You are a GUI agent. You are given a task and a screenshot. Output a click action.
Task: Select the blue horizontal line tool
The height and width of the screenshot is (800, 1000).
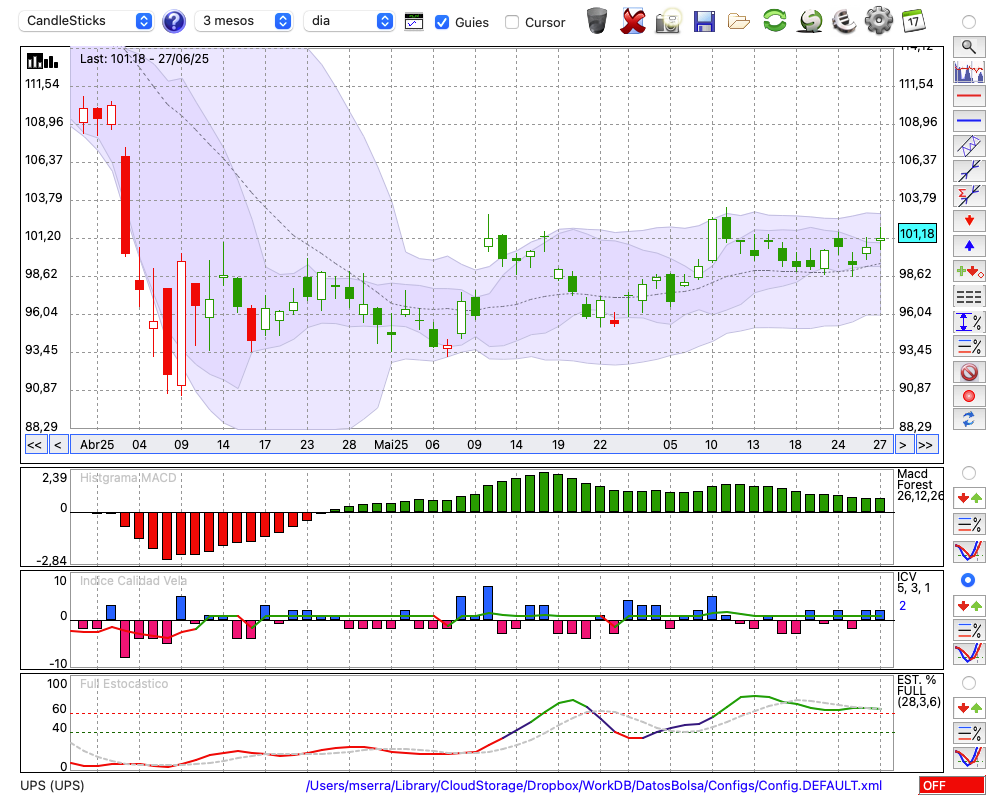tap(969, 121)
